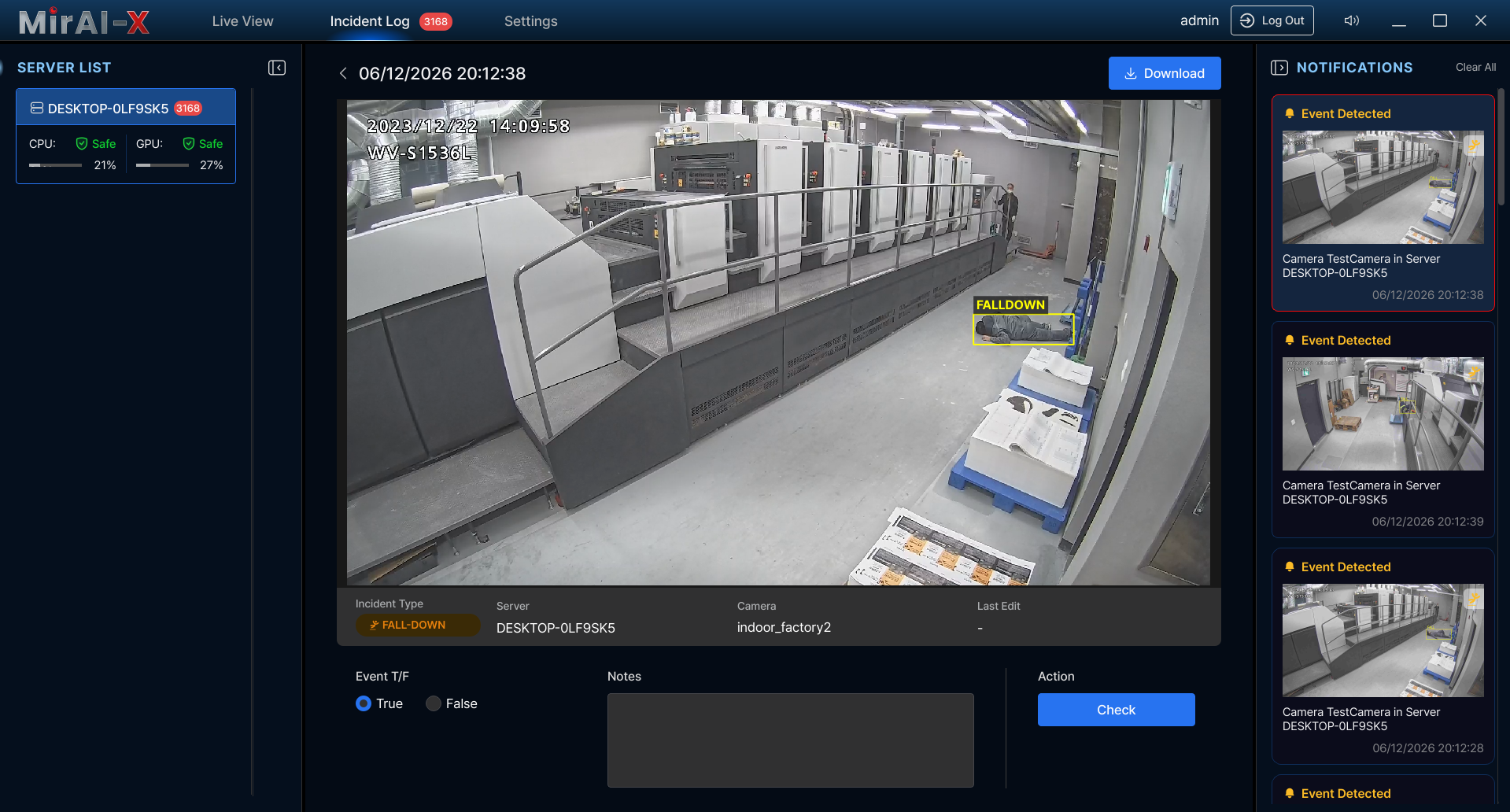Close the application window
The width and height of the screenshot is (1510, 812).
pos(1481,20)
